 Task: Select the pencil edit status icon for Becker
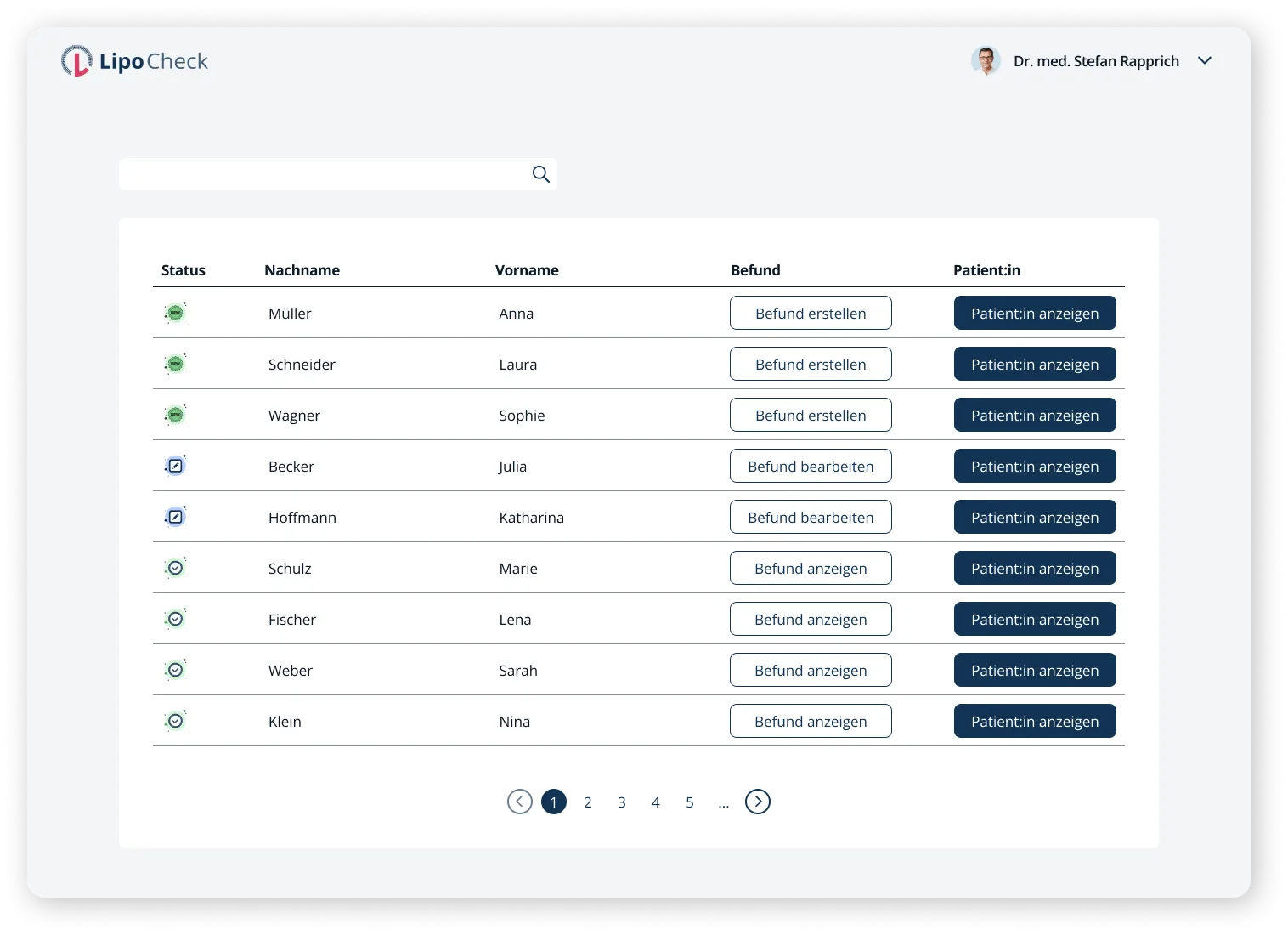175,466
